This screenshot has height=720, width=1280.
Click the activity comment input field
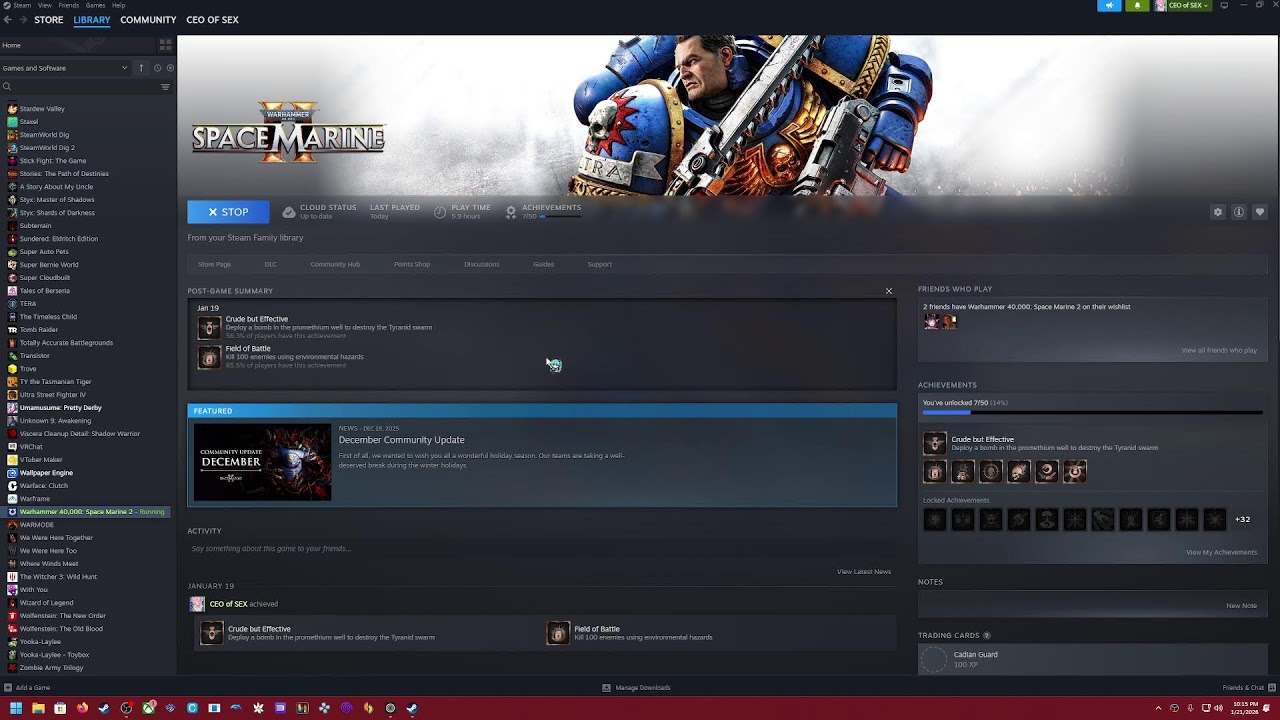point(540,548)
